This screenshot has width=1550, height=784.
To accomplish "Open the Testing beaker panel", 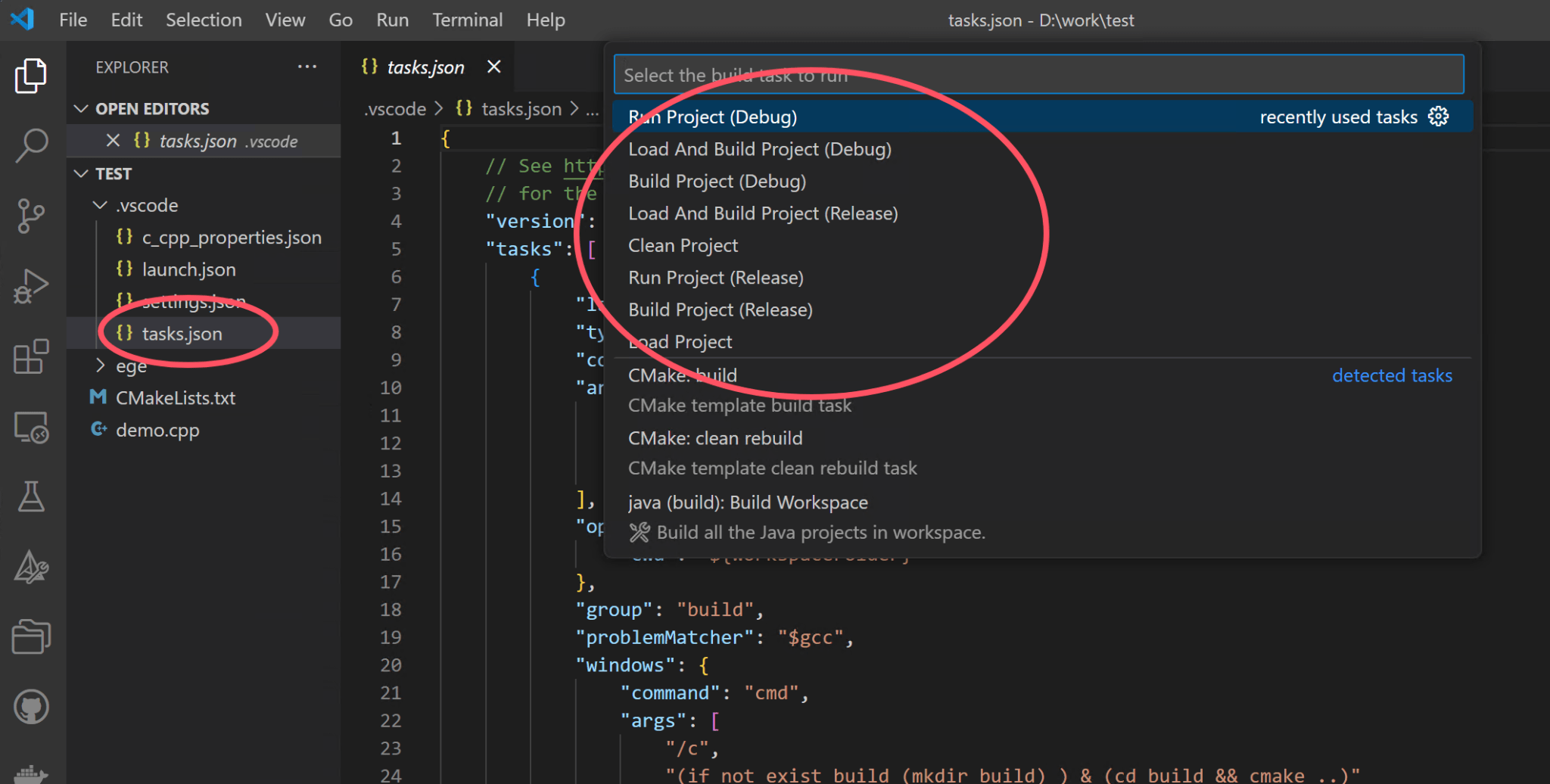I will pyautogui.click(x=31, y=497).
